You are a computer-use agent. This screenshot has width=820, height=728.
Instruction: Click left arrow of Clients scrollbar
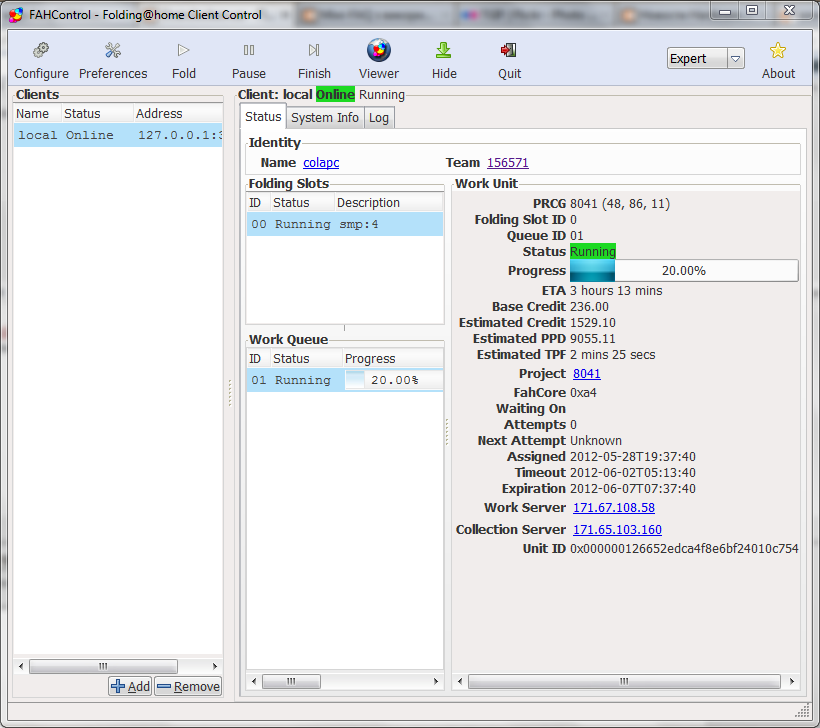[21, 666]
